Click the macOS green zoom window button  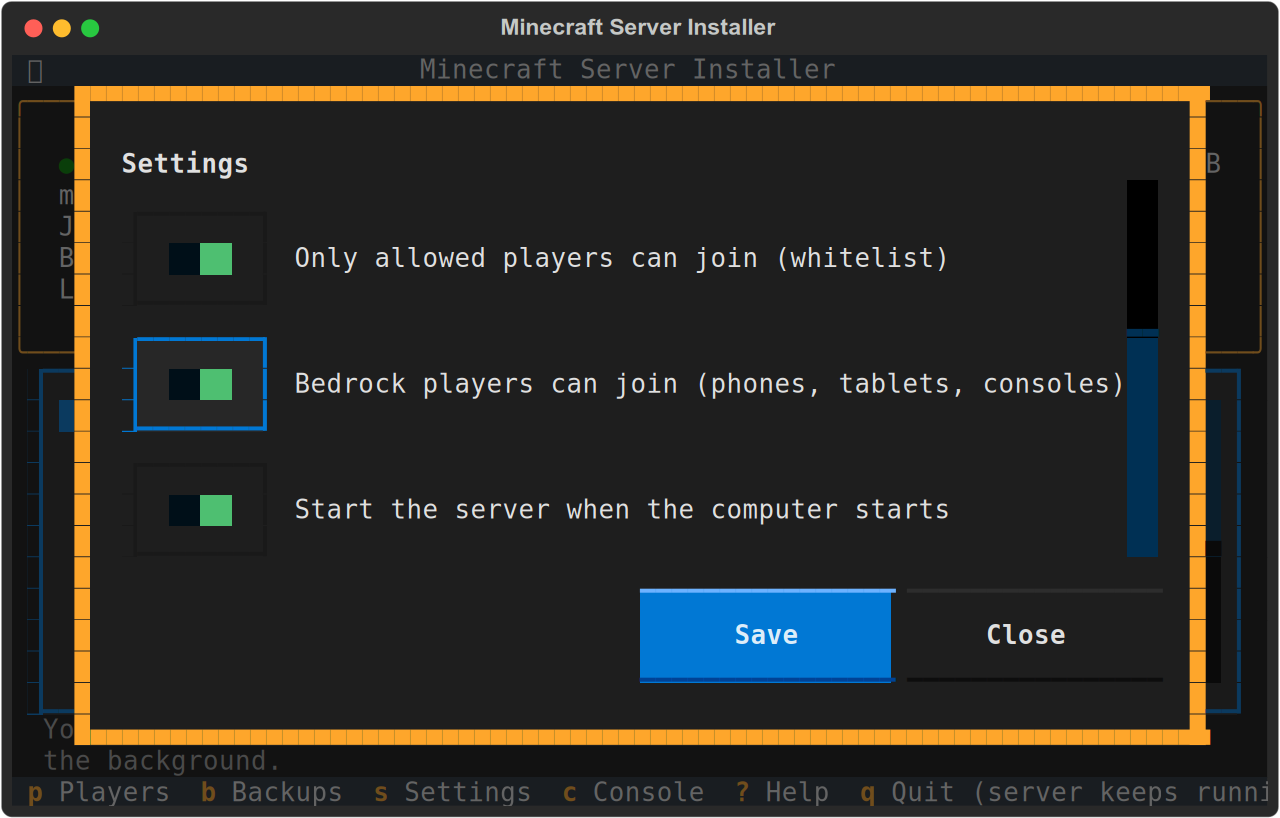(x=90, y=28)
